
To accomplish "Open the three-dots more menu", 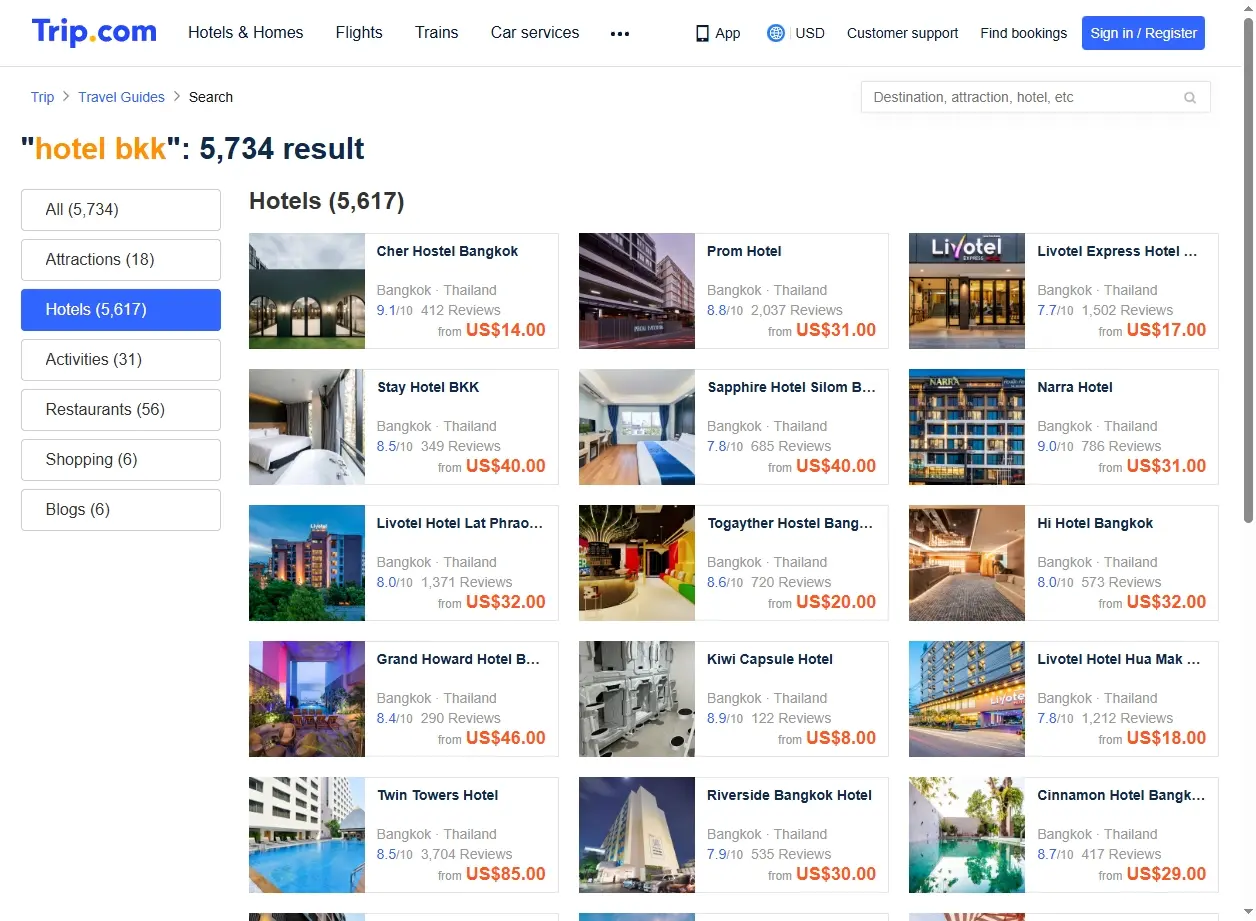I will [x=620, y=33].
